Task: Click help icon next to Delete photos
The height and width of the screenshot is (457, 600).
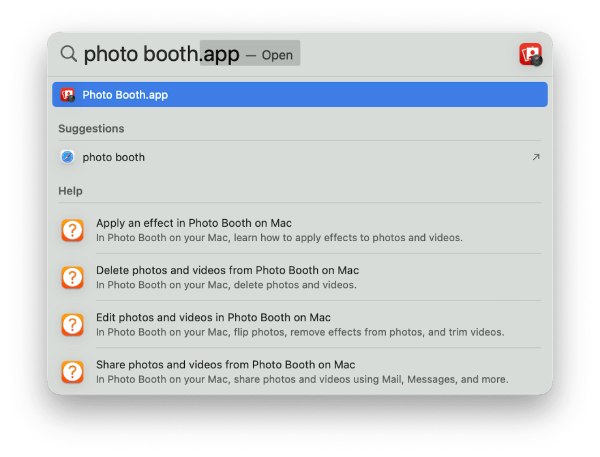Action: click(x=73, y=277)
